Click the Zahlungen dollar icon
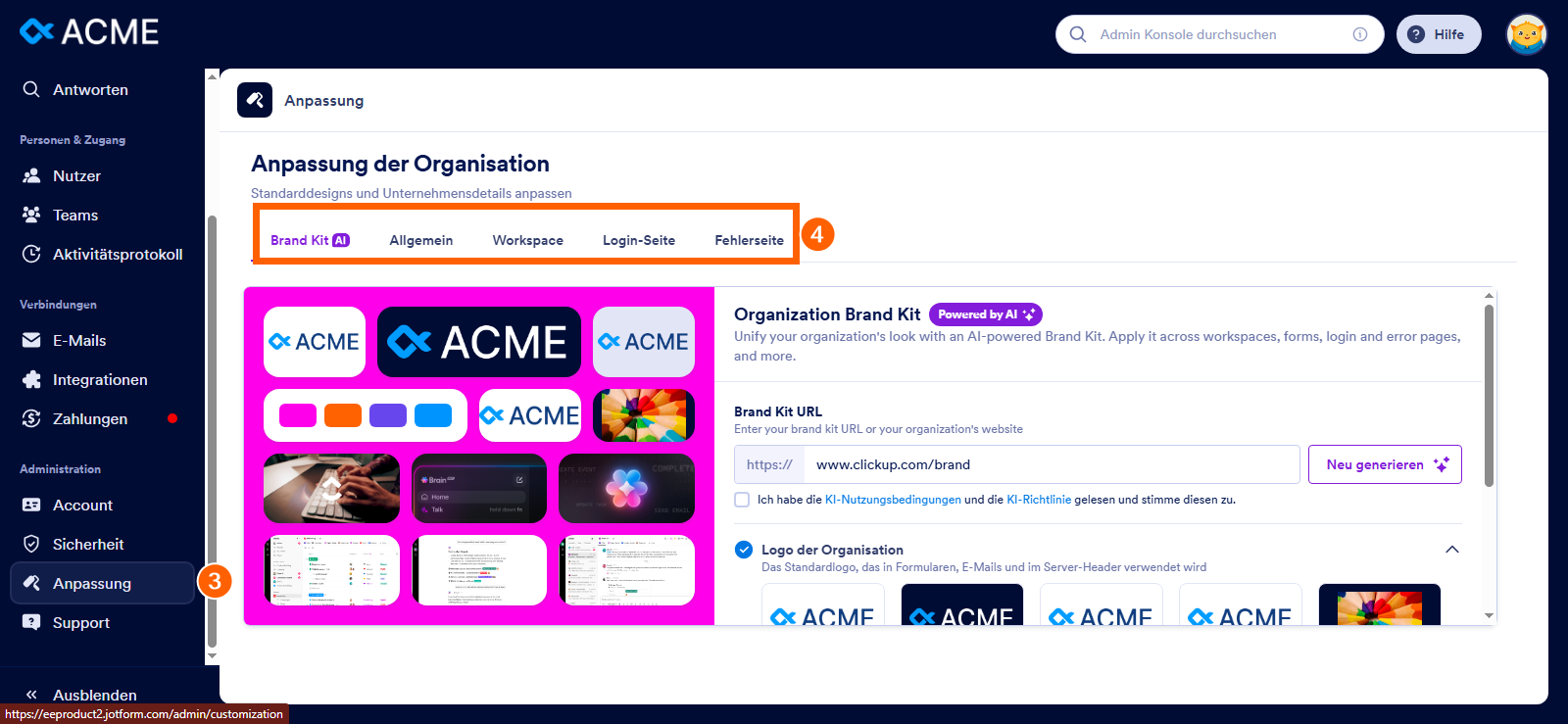This screenshot has height=724, width=1568. [31, 418]
